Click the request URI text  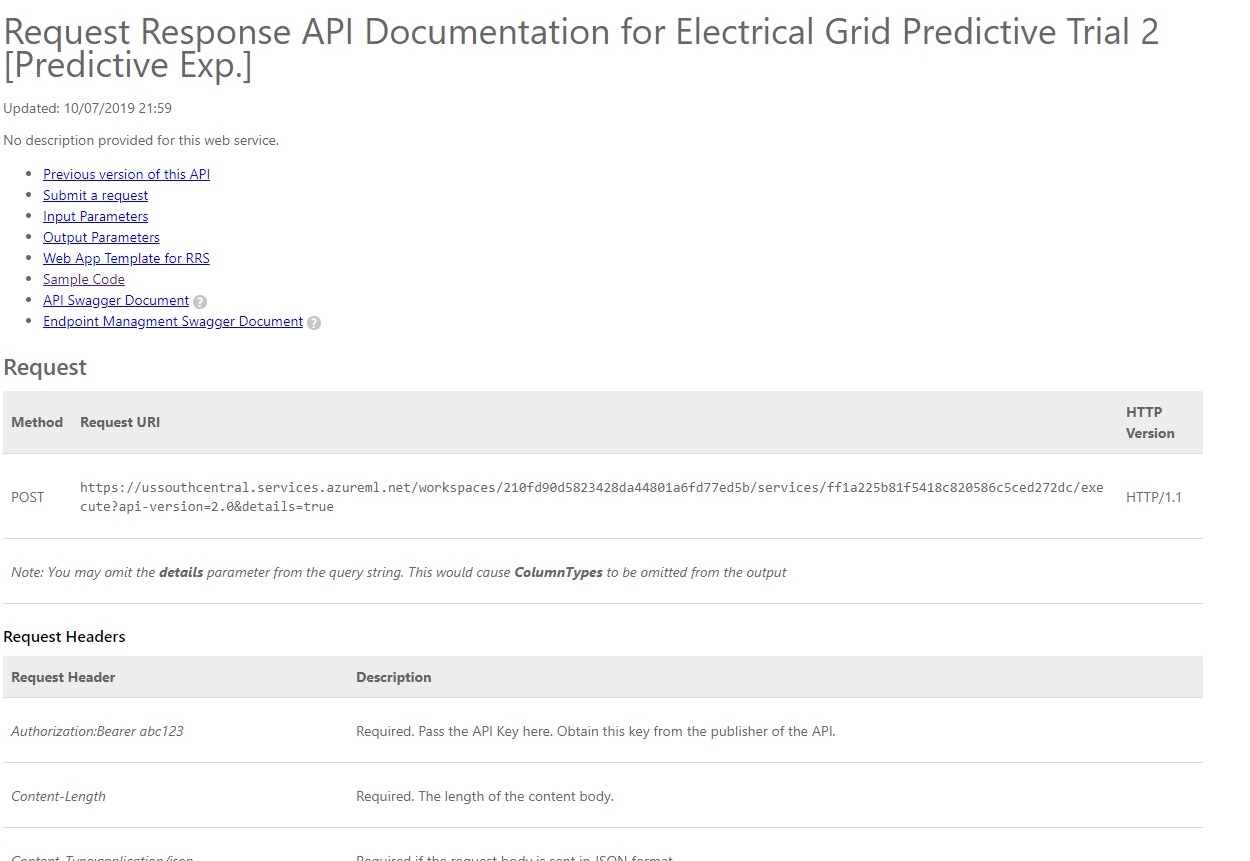(x=592, y=497)
